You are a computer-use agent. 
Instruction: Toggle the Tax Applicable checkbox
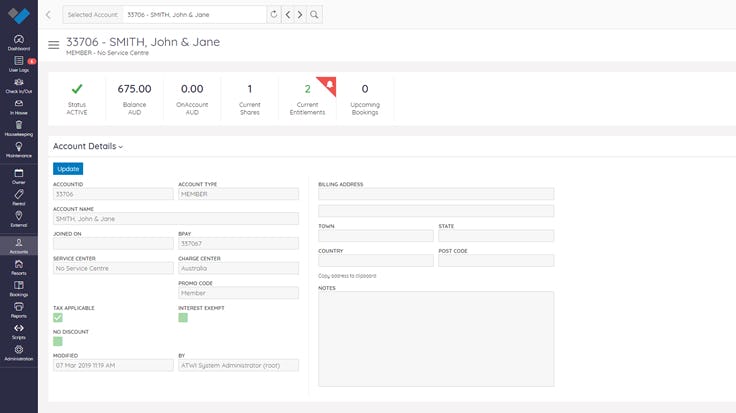tap(58, 318)
